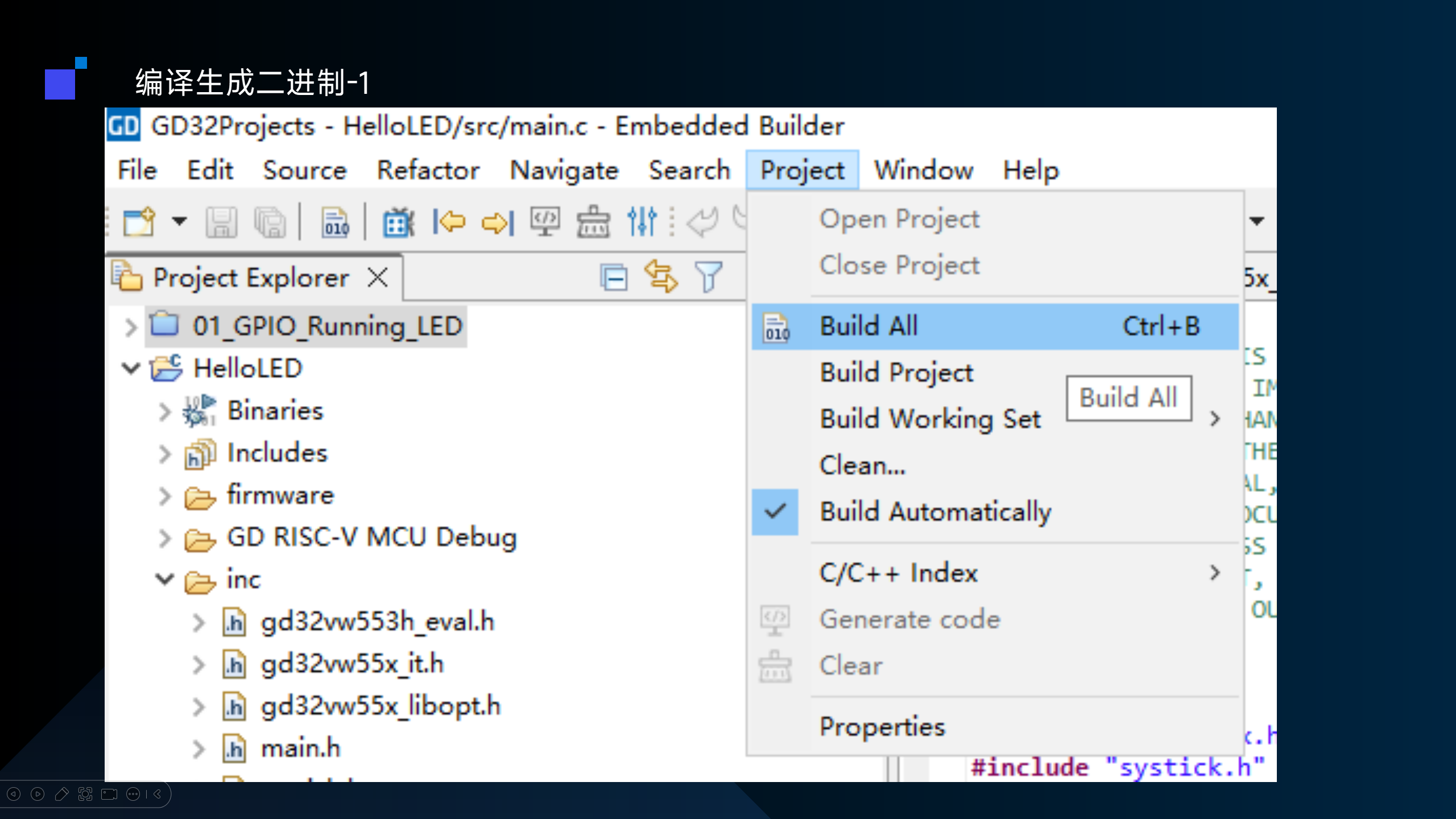Viewport: 1456px width, 819px height.
Task: Open the Help menu
Action: [1031, 170]
